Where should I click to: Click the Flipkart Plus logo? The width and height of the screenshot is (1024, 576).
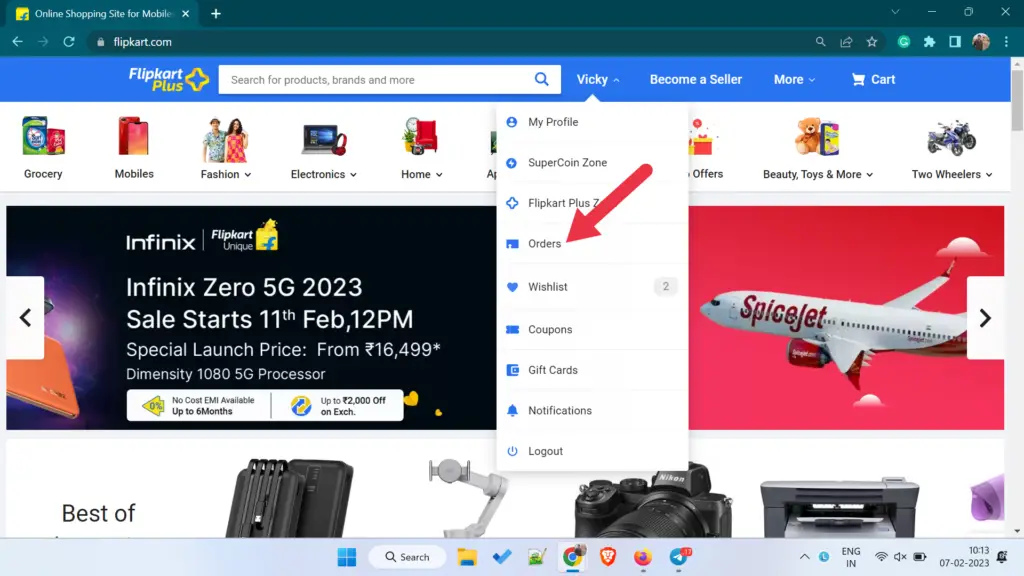pos(168,79)
